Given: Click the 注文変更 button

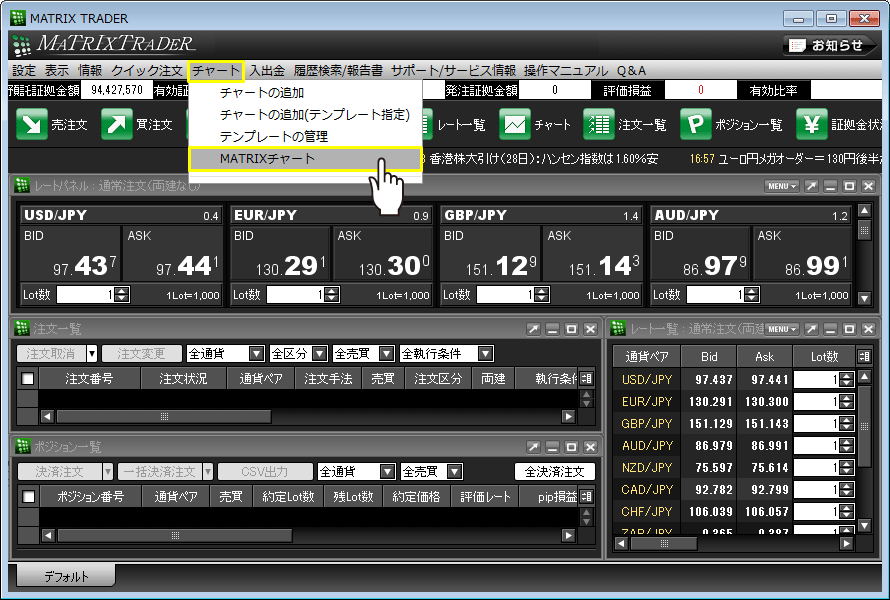Looking at the screenshot, I should coord(141,354).
